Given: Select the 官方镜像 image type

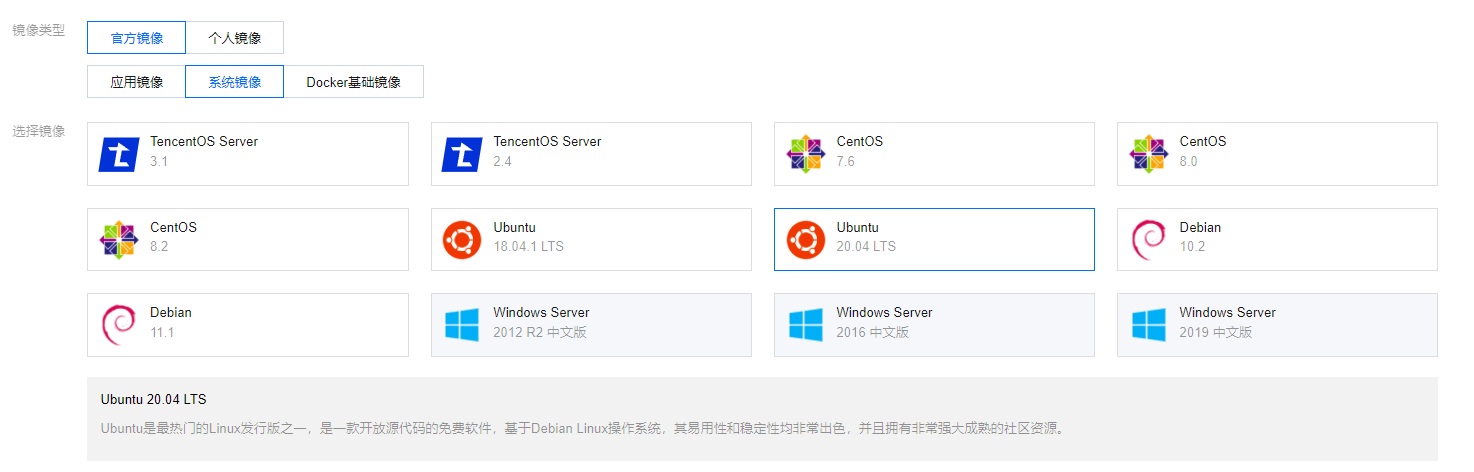Looking at the screenshot, I should (x=136, y=38).
